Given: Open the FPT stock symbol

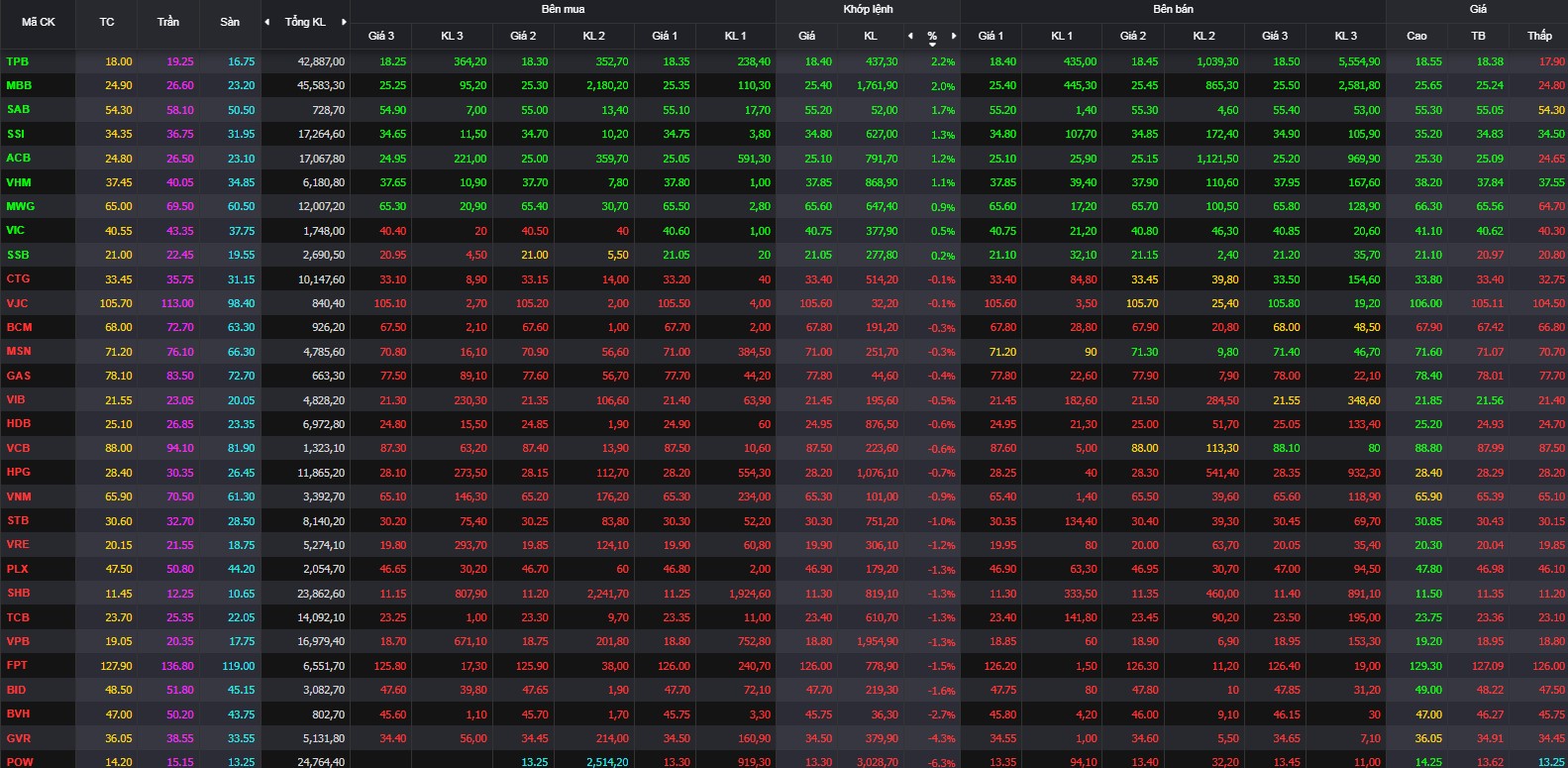Looking at the screenshot, I should tap(17, 665).
